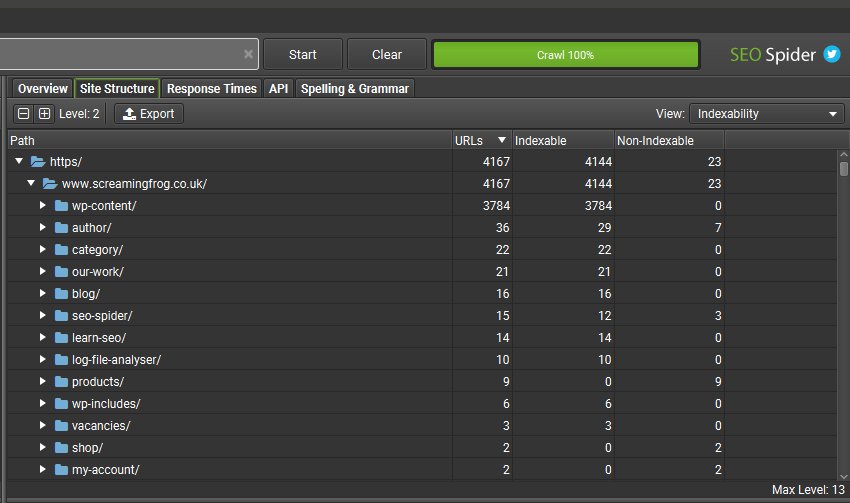Expand the category/ folder

click(42, 249)
